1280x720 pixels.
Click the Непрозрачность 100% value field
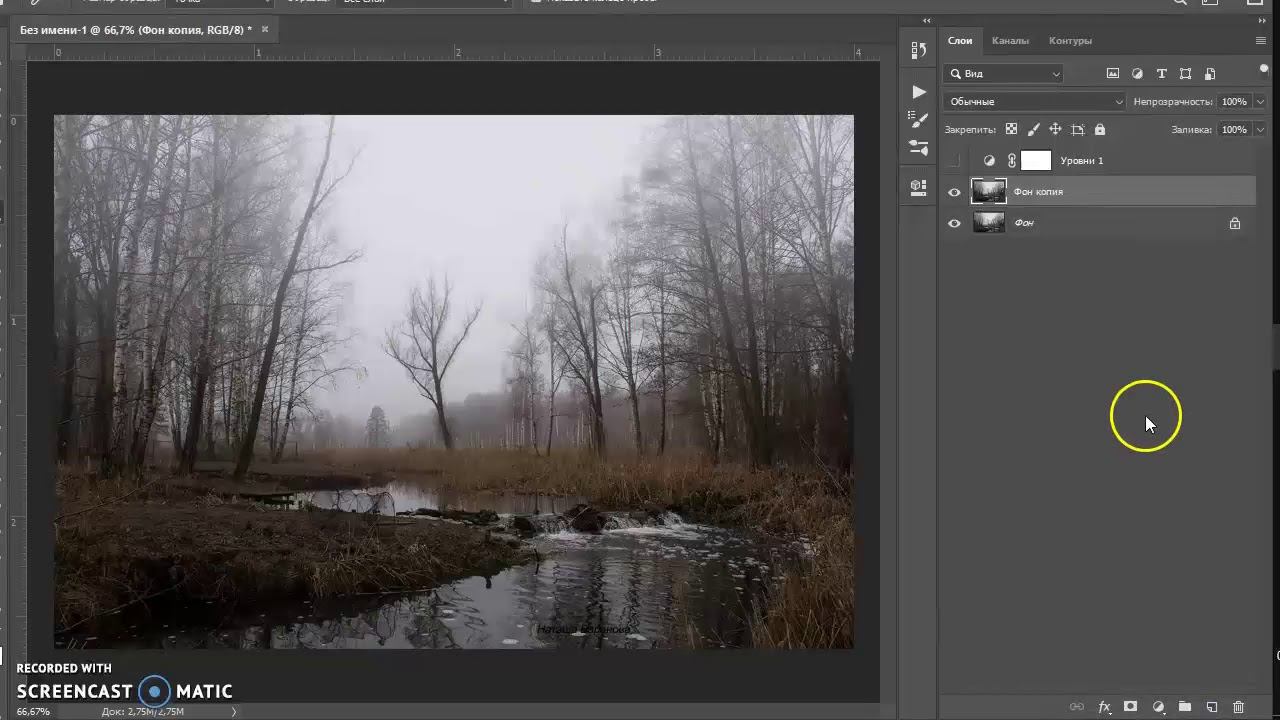tap(1234, 102)
